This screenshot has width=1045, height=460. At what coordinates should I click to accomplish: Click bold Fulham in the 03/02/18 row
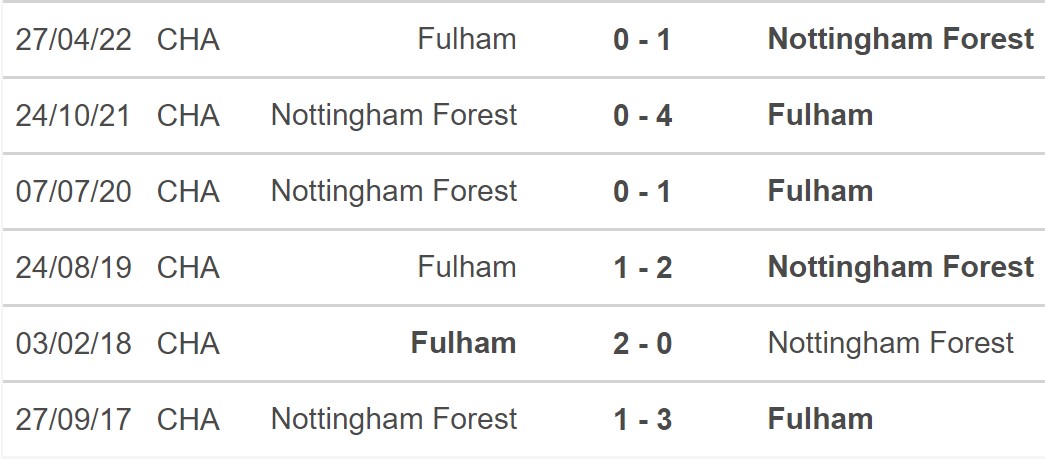point(464,343)
